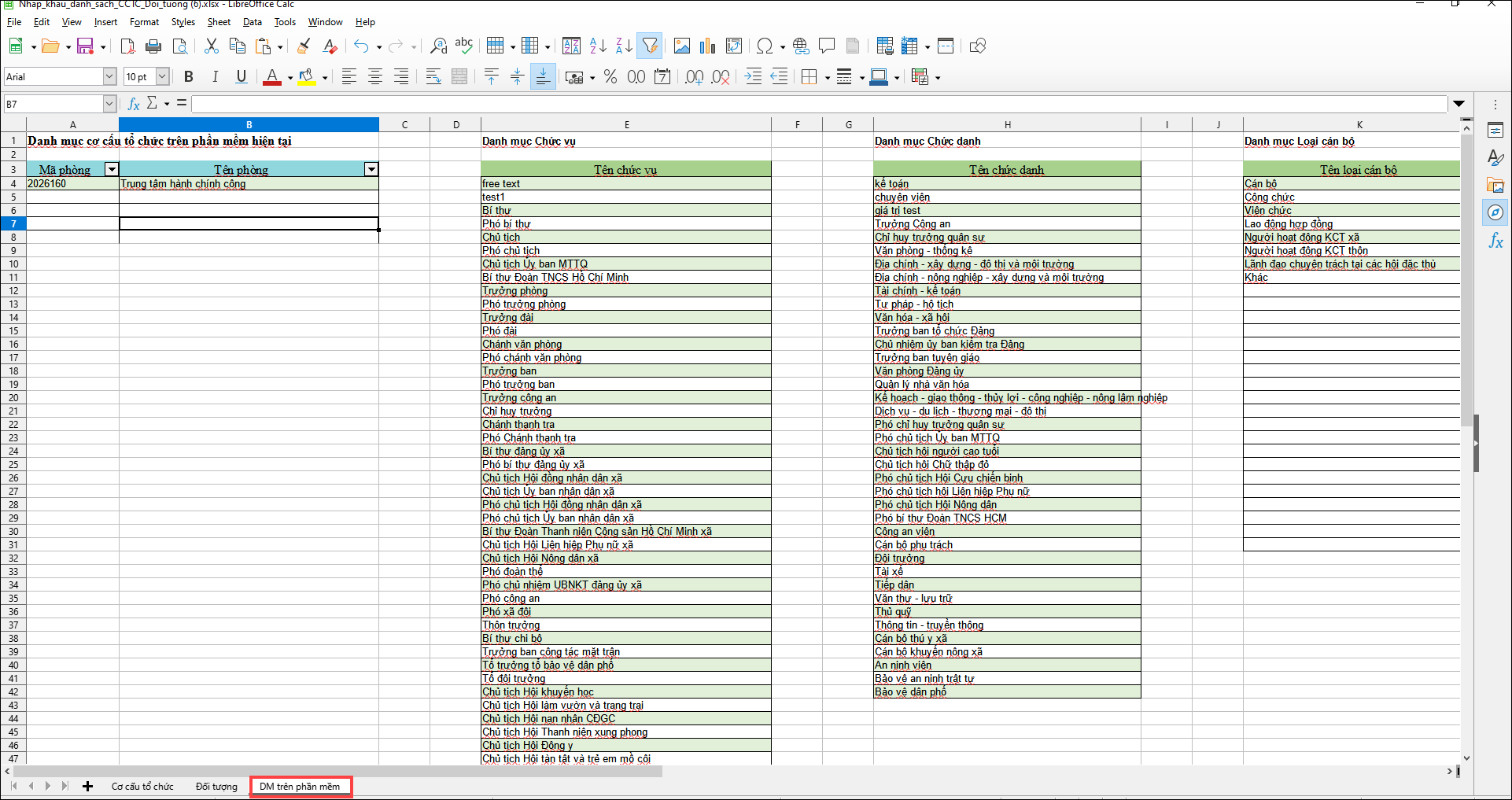Click Export as PDF icon
This screenshot has width=1512, height=800.
pyautogui.click(x=127, y=46)
